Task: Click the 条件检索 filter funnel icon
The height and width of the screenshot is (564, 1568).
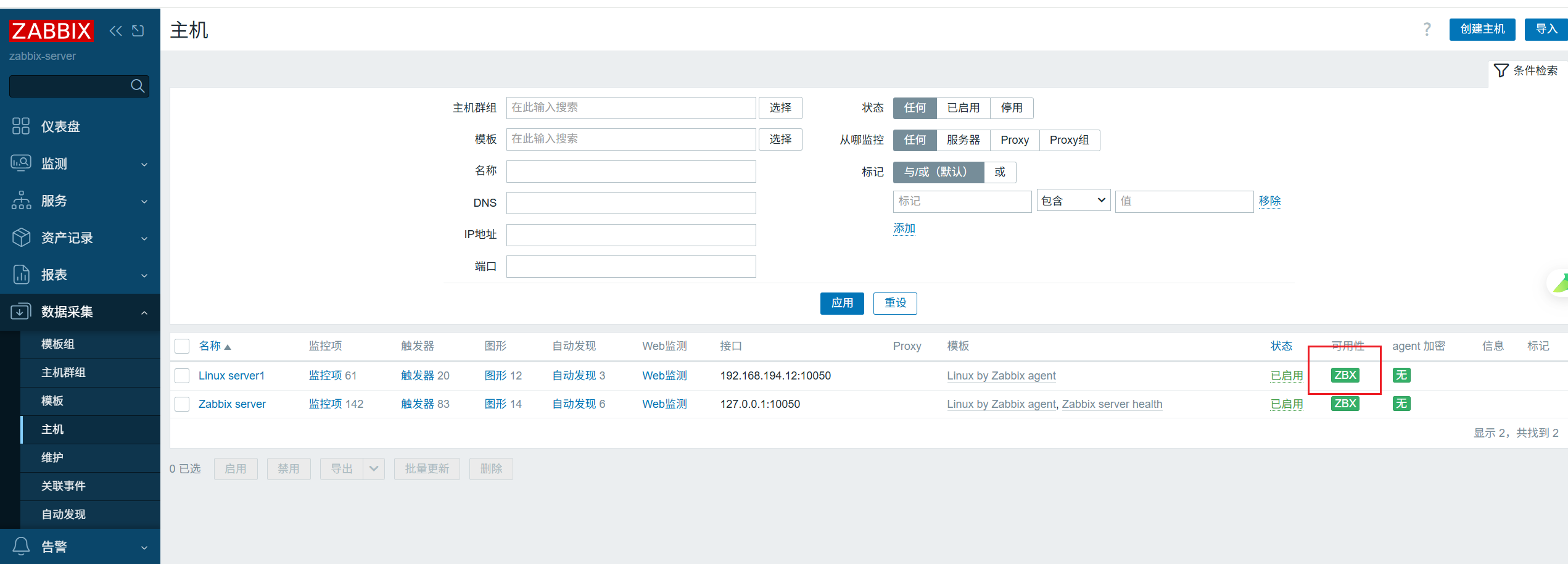Action: click(x=1501, y=70)
